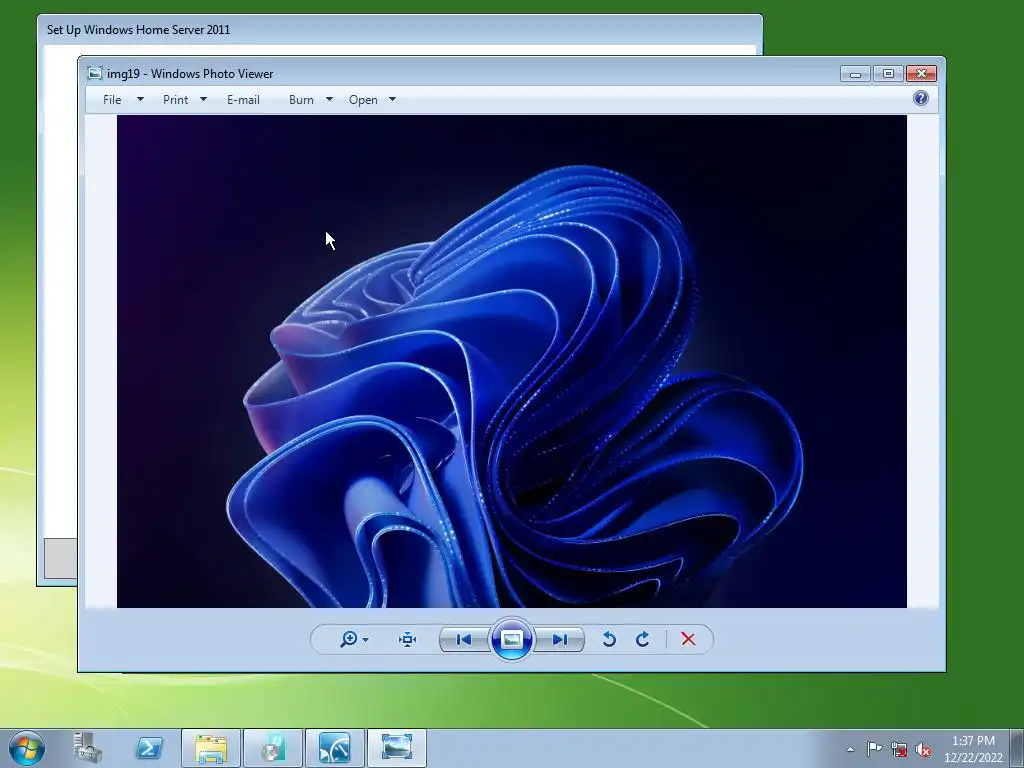Rotate image clockwise
The image size is (1024, 768).
[x=643, y=639]
